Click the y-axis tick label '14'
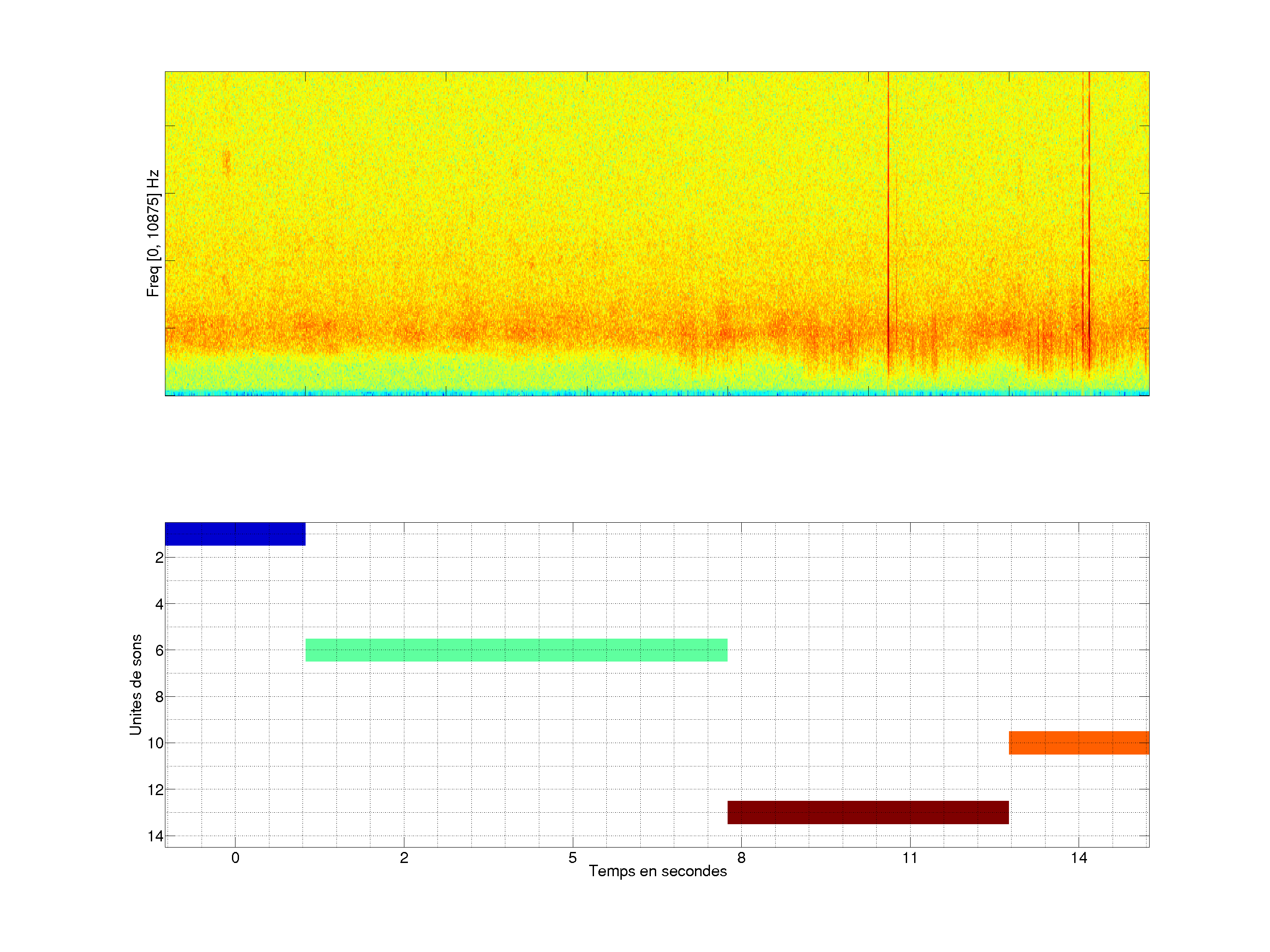1270x952 pixels. click(x=155, y=836)
